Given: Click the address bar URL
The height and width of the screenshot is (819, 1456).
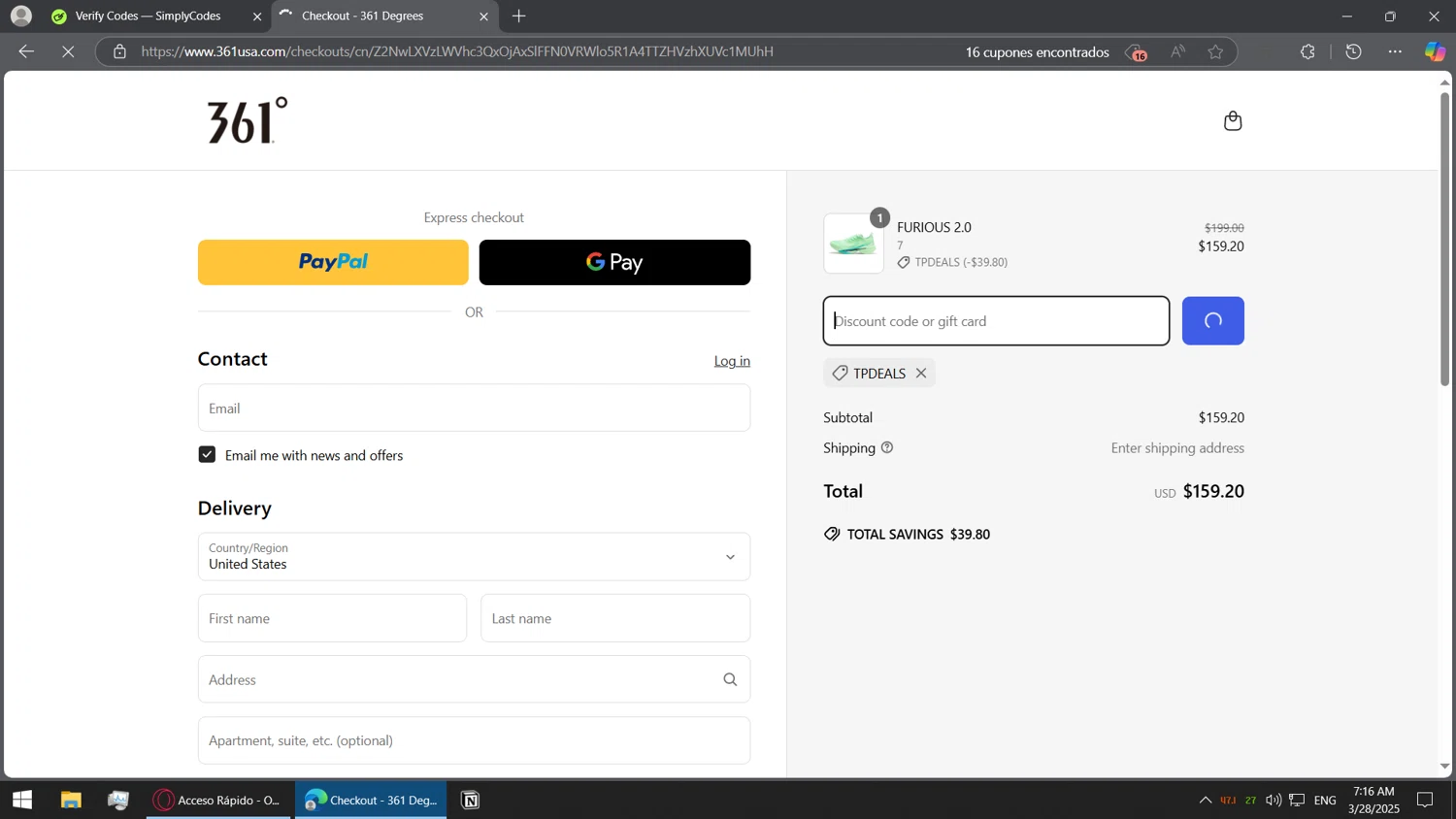Looking at the screenshot, I should pyautogui.click(x=457, y=51).
